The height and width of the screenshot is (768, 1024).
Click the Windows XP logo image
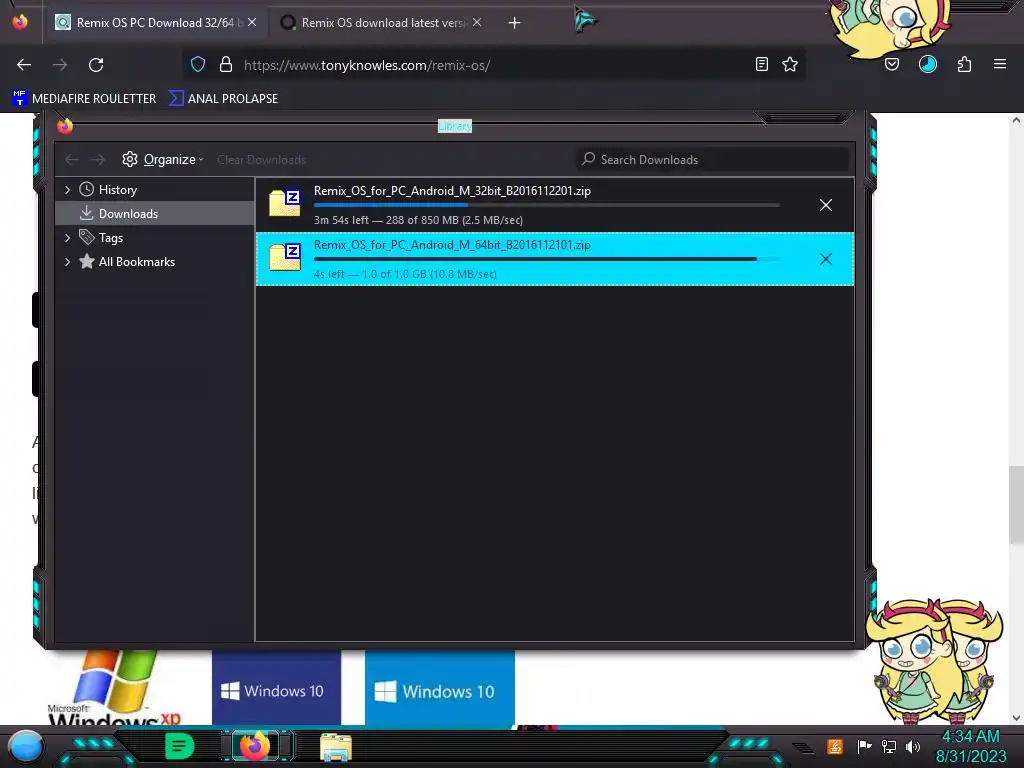pyautogui.click(x=114, y=688)
